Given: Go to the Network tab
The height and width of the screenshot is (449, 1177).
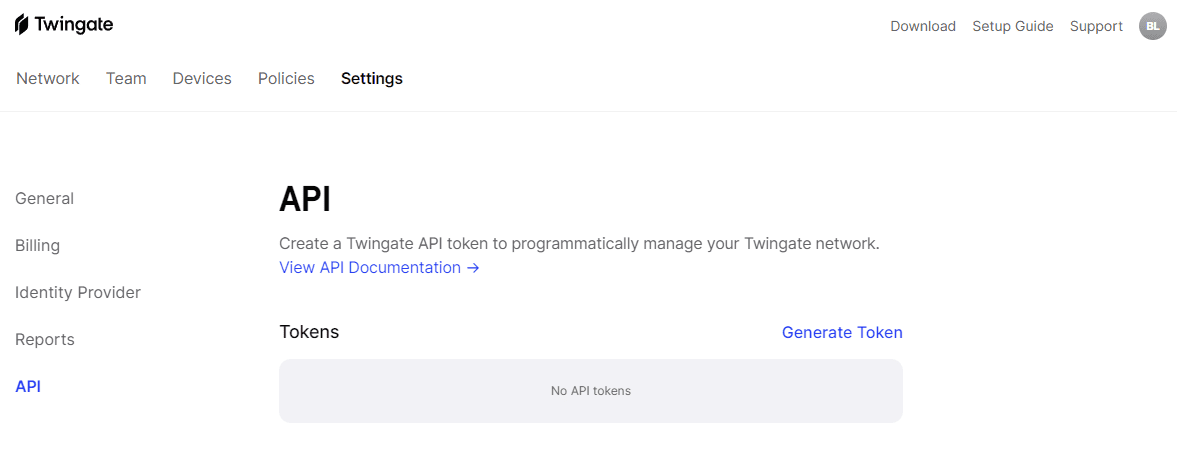Looking at the screenshot, I should point(48,78).
